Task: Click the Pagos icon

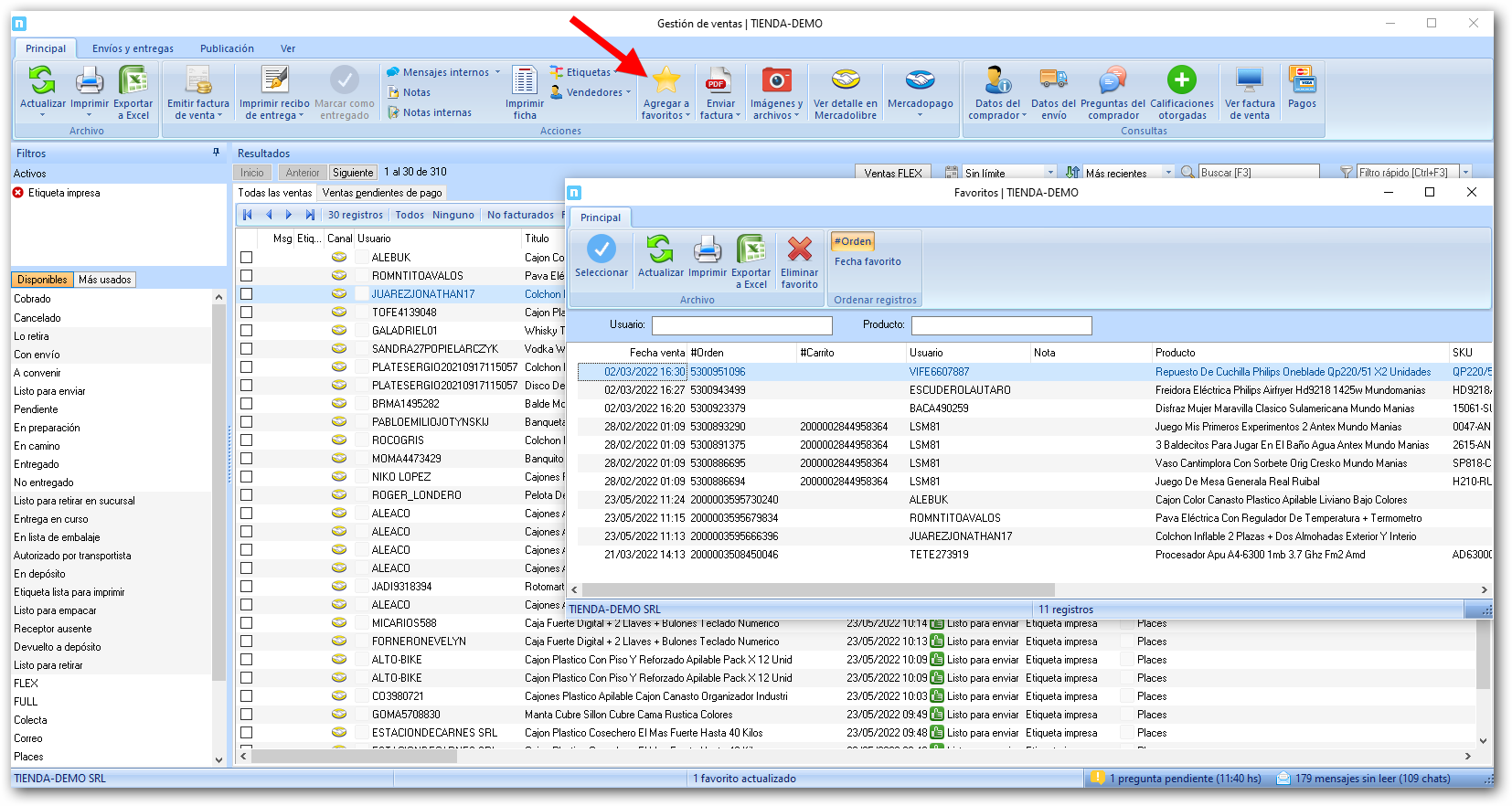Action: pos(1302,81)
